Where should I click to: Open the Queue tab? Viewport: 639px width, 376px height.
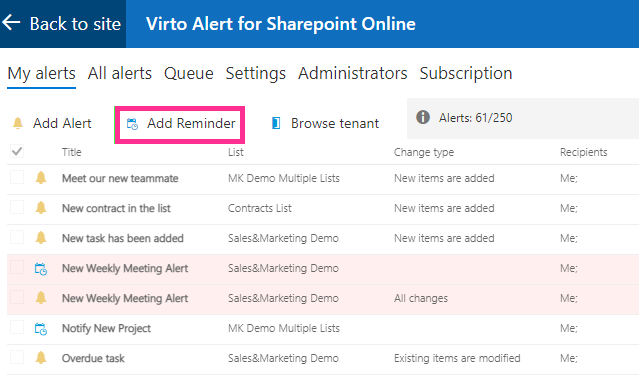(188, 73)
